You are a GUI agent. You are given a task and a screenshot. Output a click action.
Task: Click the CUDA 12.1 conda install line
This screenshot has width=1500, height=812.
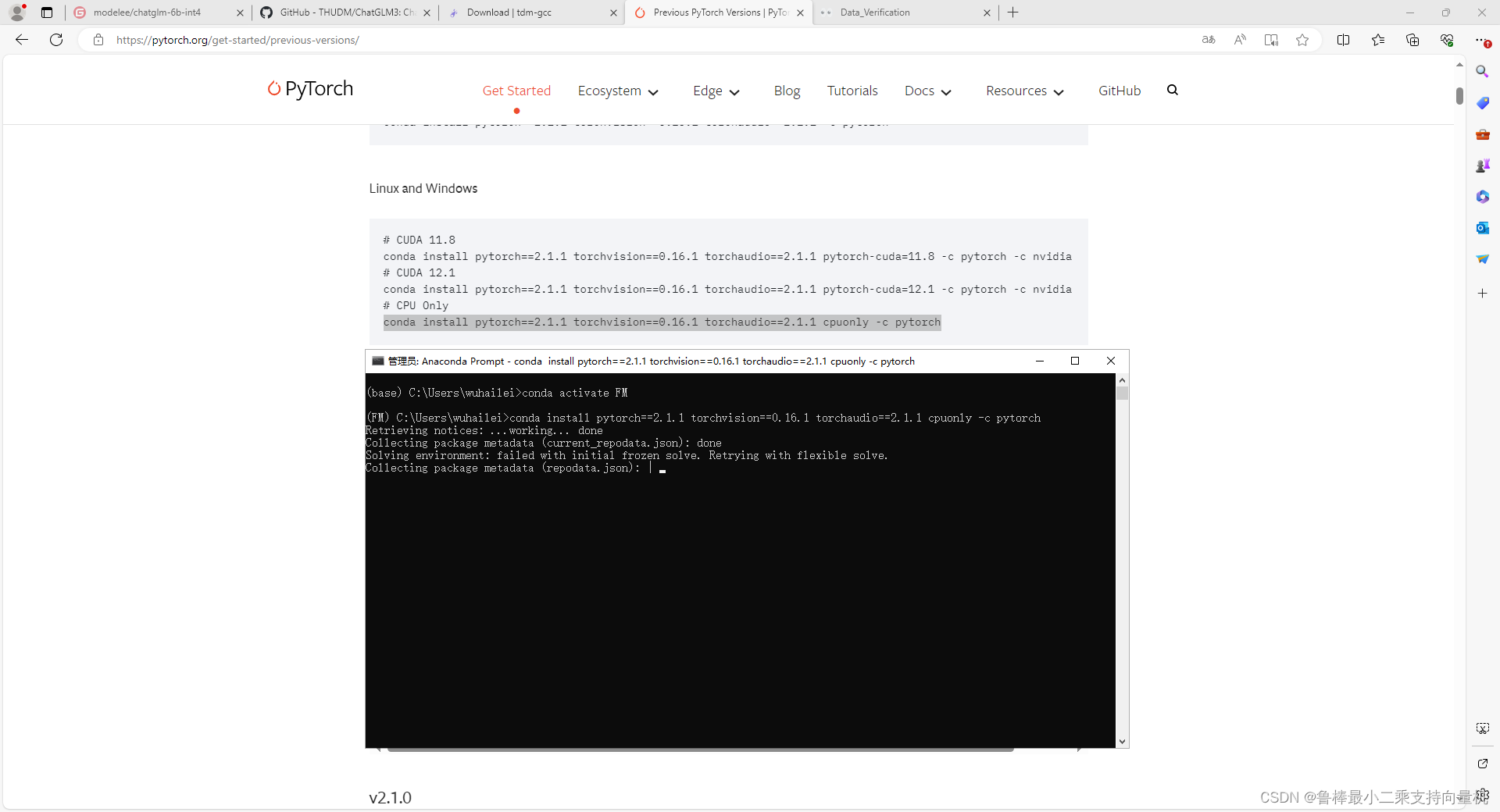[727, 290]
